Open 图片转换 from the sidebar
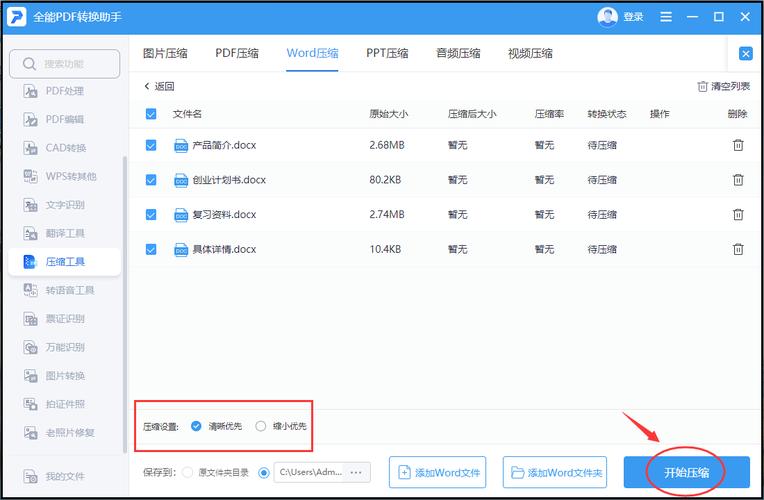Viewport: 764px width, 500px height. pos(54,376)
